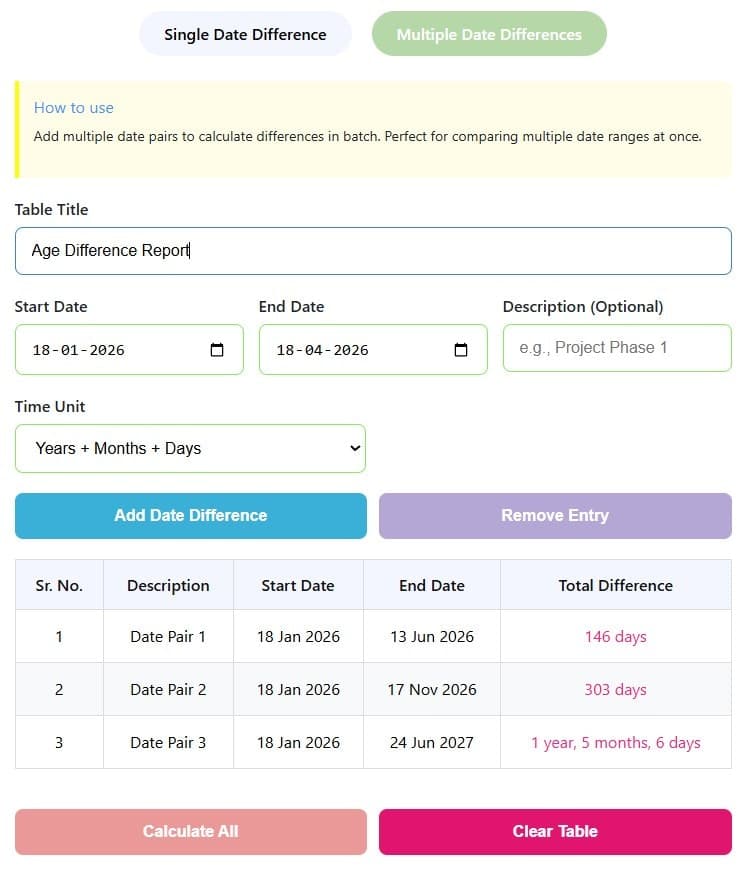Image resolution: width=751 pixels, height=877 pixels.
Task: Click the Sr. No. column header
Action: (58, 585)
